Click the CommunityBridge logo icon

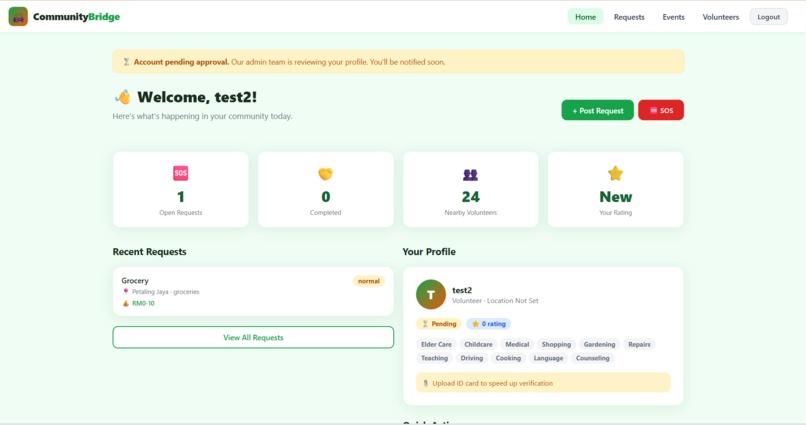pos(18,16)
